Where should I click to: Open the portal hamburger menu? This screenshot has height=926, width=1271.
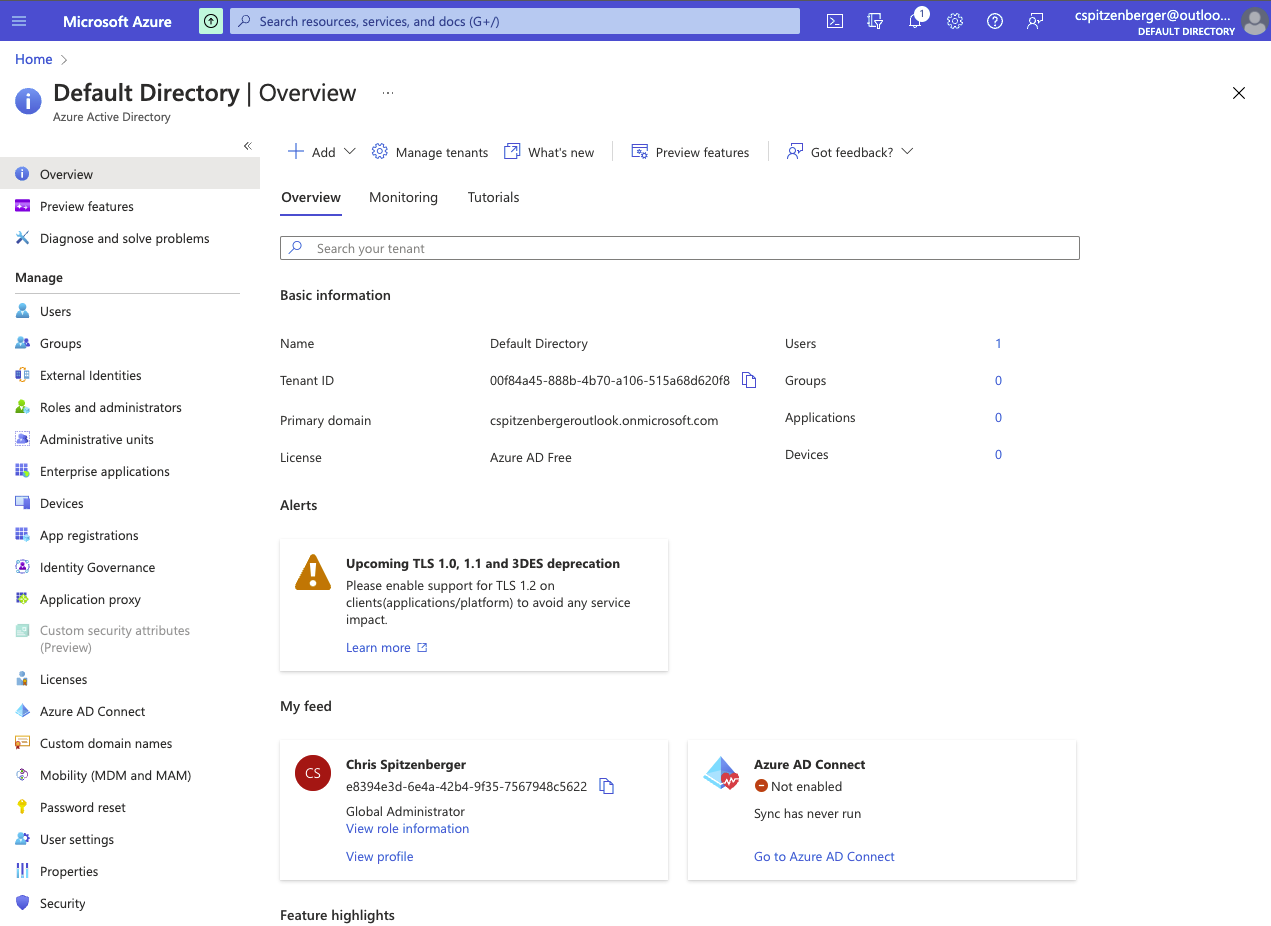click(x=19, y=20)
